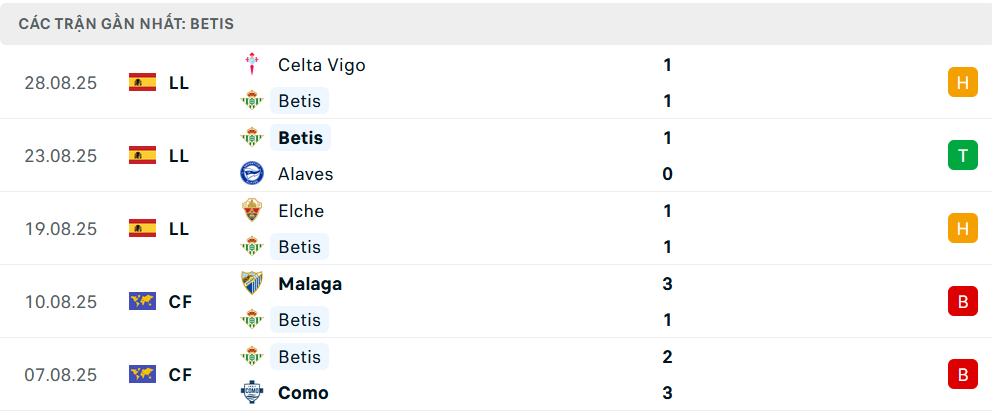
Task: Open Alaves team link
Action: (305, 174)
